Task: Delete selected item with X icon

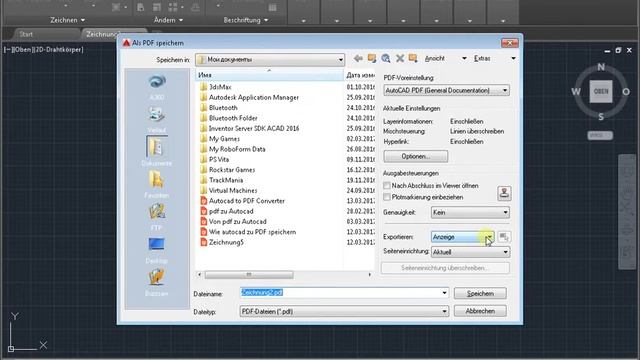Action: 400,58
